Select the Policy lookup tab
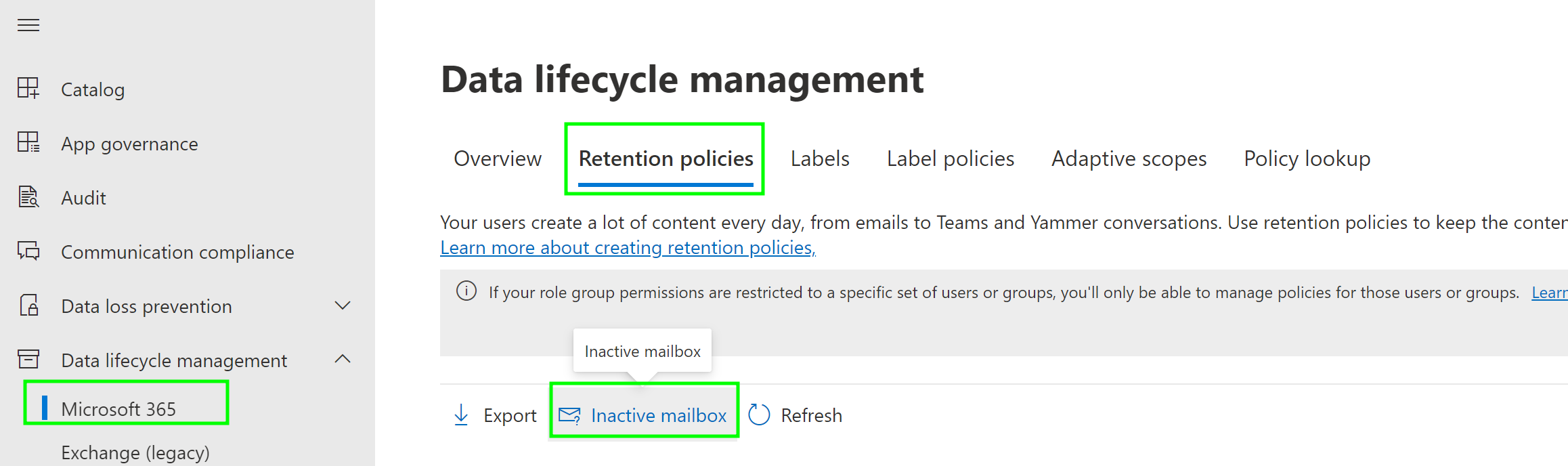Image resolution: width=1568 pixels, height=466 pixels. [1307, 158]
